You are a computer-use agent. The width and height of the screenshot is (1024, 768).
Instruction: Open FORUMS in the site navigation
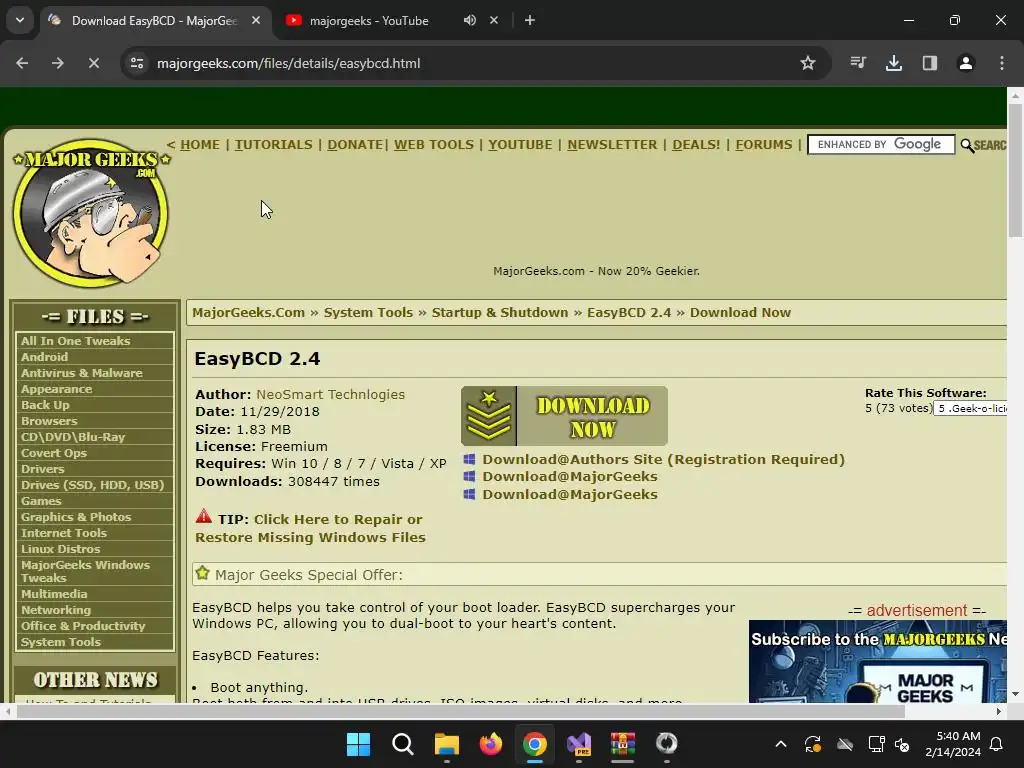[x=763, y=144]
